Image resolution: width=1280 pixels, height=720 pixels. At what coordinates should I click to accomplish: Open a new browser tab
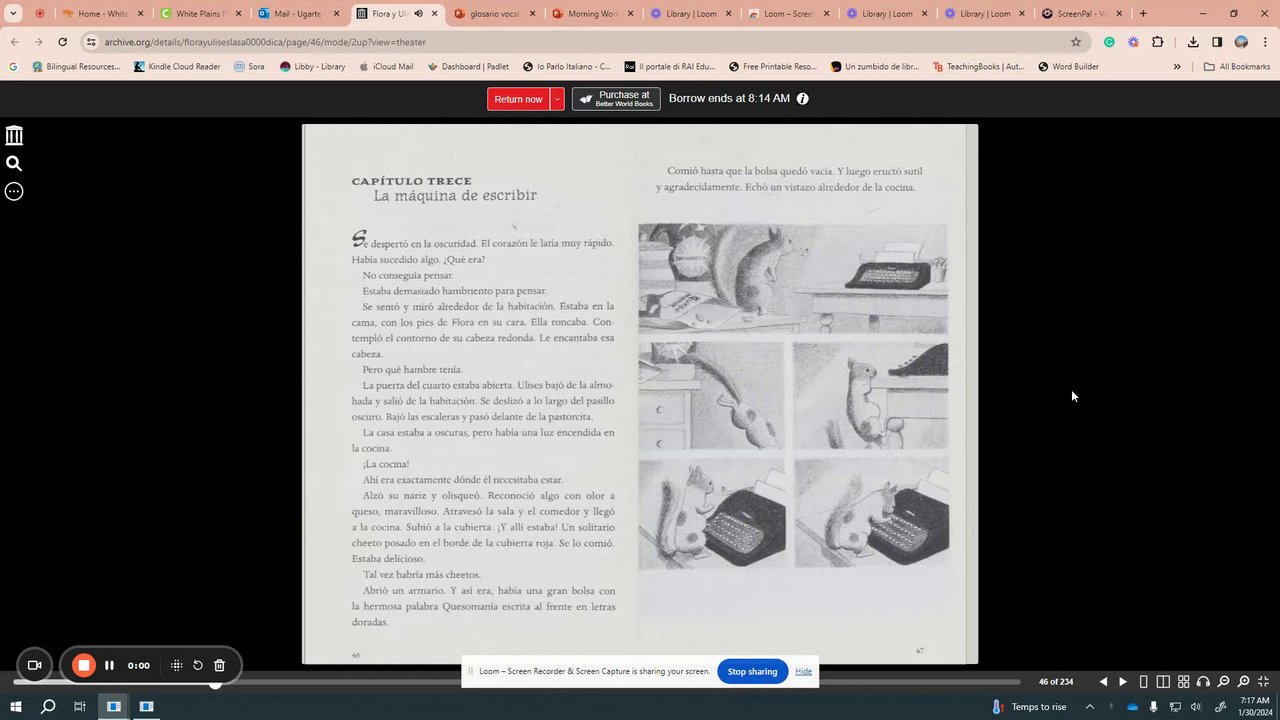coord(1143,14)
